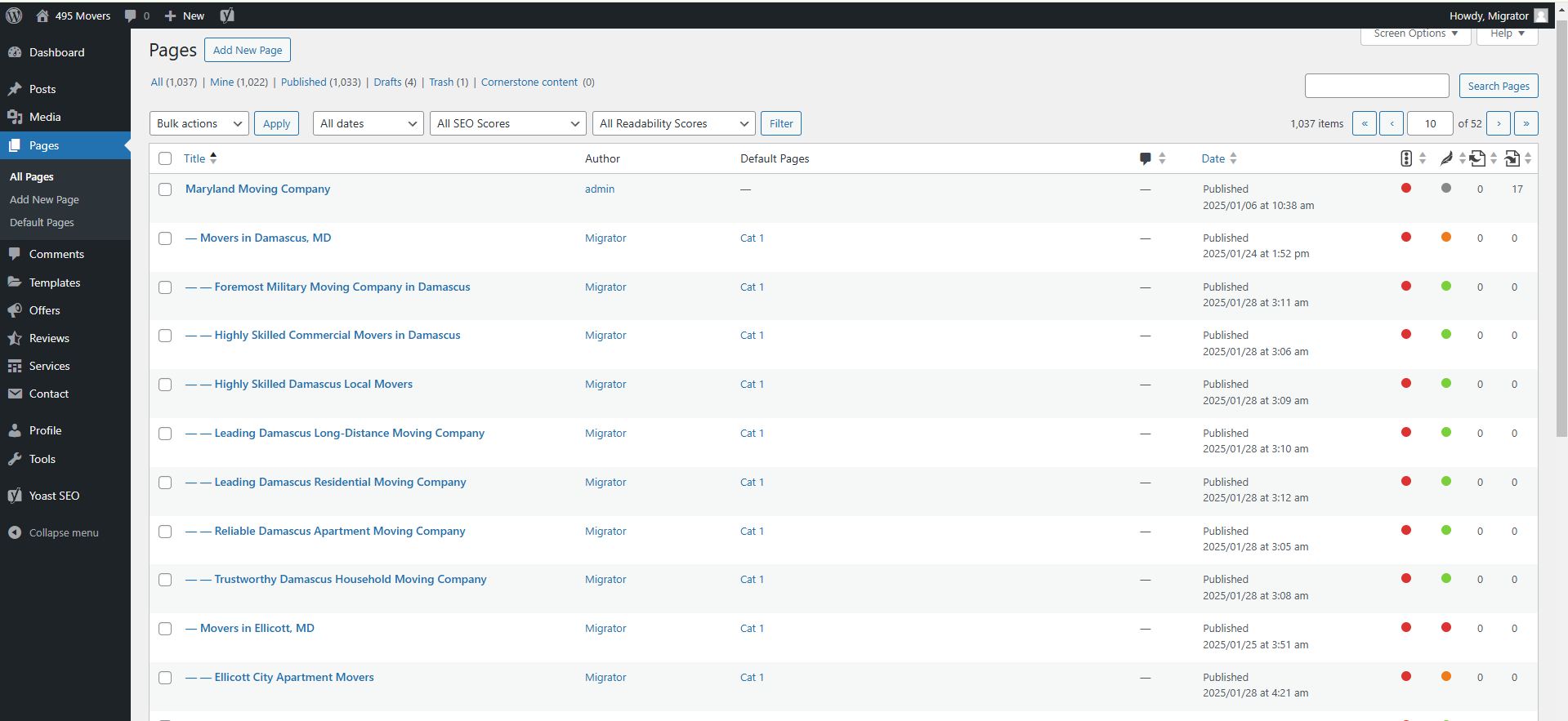The width and height of the screenshot is (1568, 721).
Task: Open the Highly Skilled Damascus Local Movers page
Action: [313, 384]
